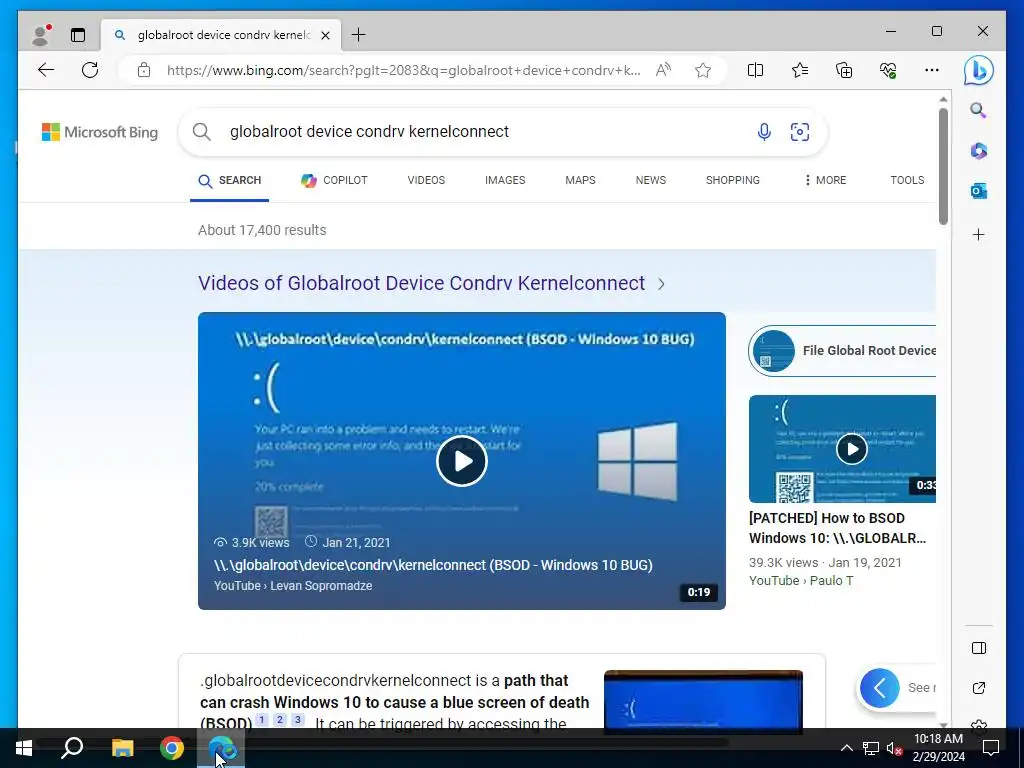The image size is (1024, 768).
Task: Switch to the MAPS tab
Action: tap(580, 180)
